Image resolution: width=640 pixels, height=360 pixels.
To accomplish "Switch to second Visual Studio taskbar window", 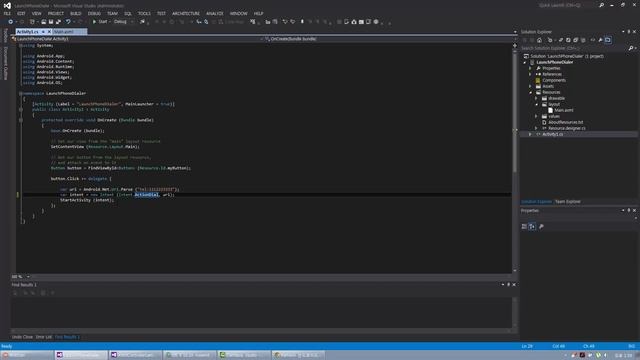I will coord(136,355).
